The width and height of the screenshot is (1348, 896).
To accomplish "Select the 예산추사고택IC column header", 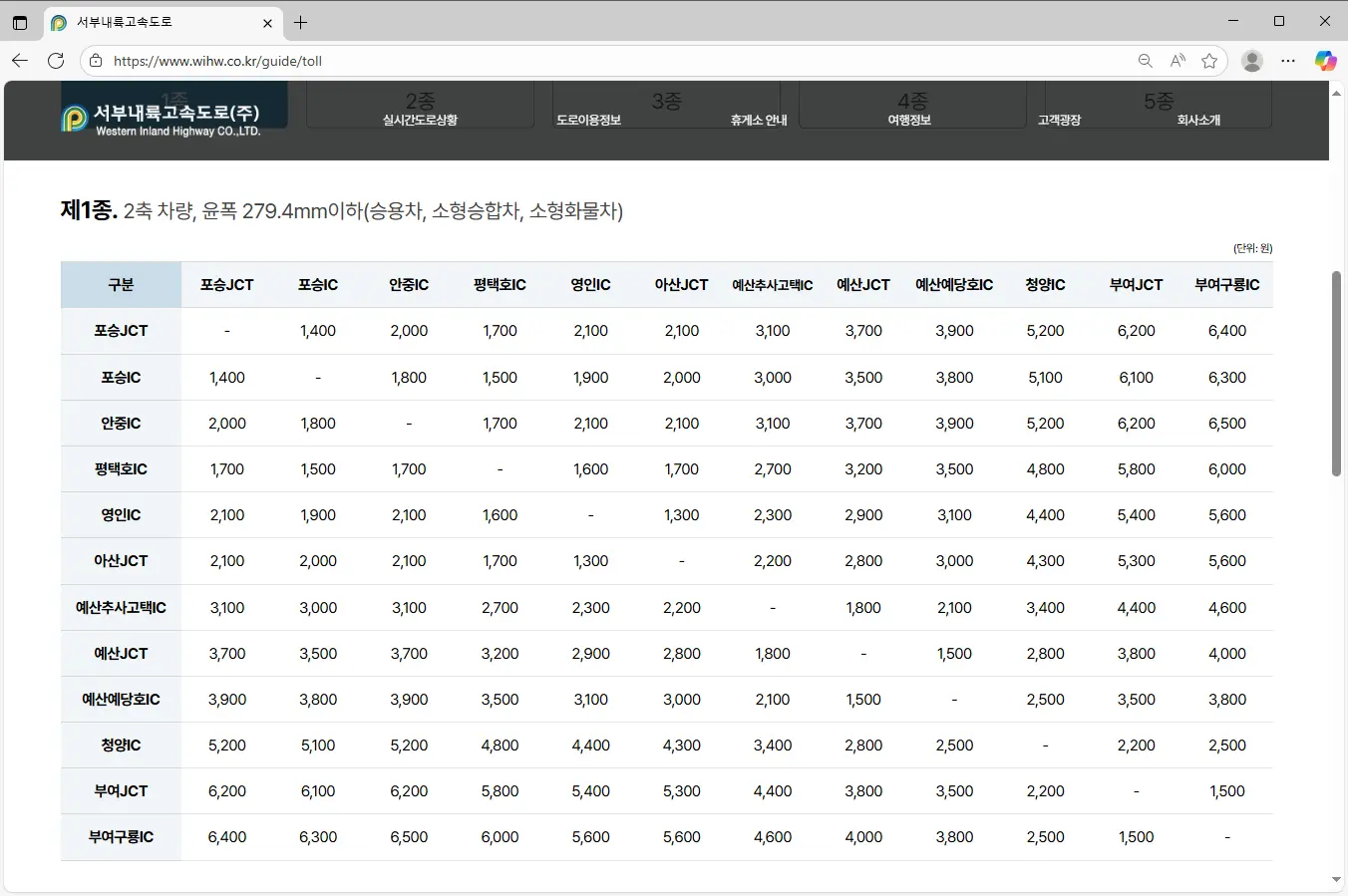I will click(773, 285).
